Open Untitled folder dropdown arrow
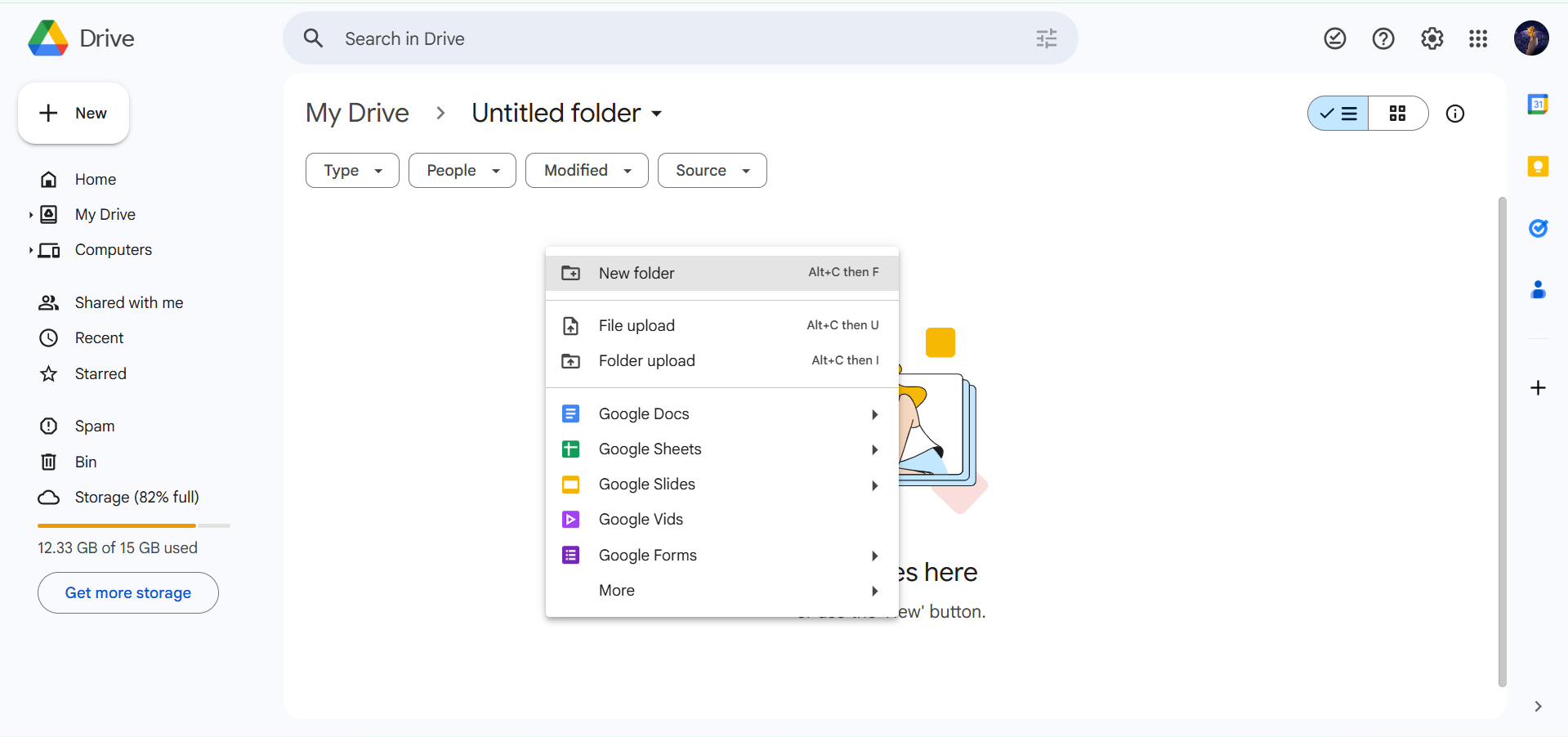1568x737 pixels. pos(657,114)
